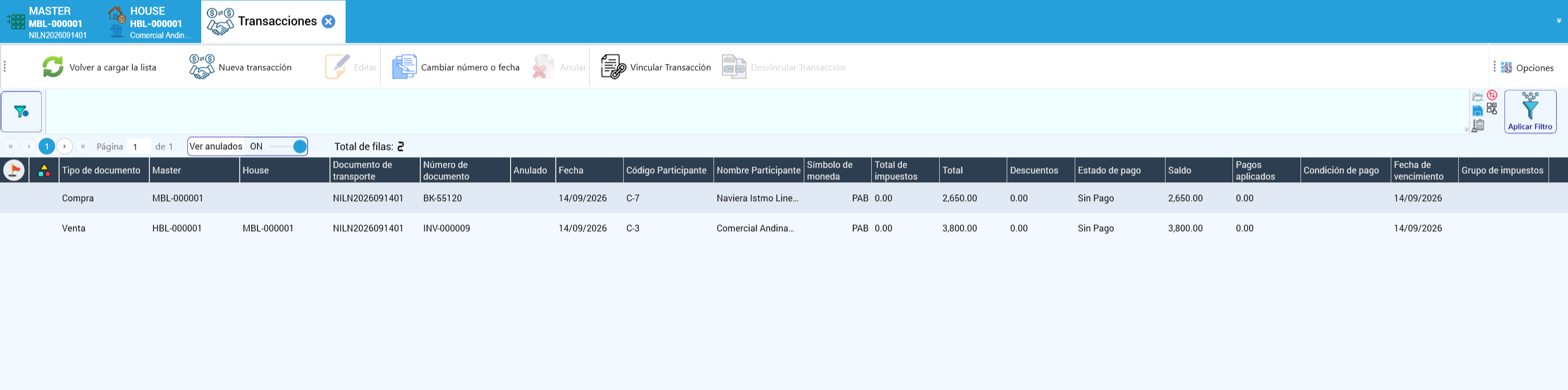Image resolution: width=1568 pixels, height=390 pixels.
Task: Click the HOUSE house and bank icon
Action: 117,21
